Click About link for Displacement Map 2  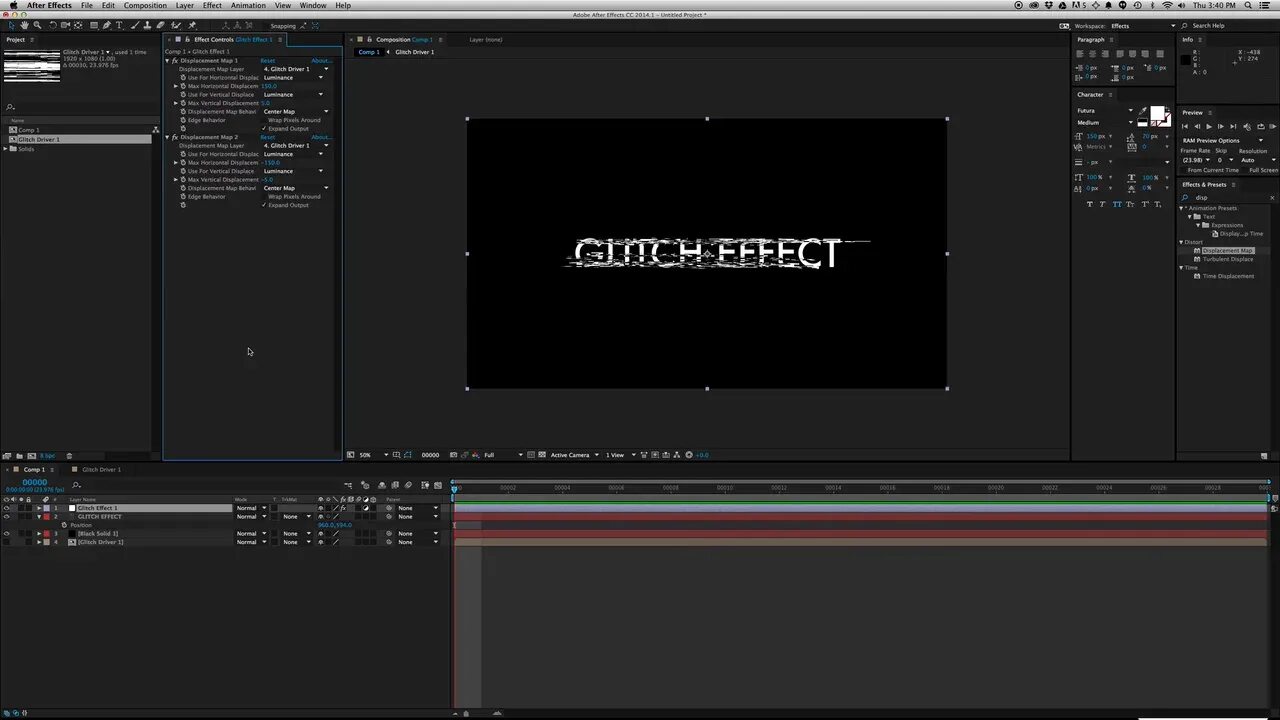321,137
